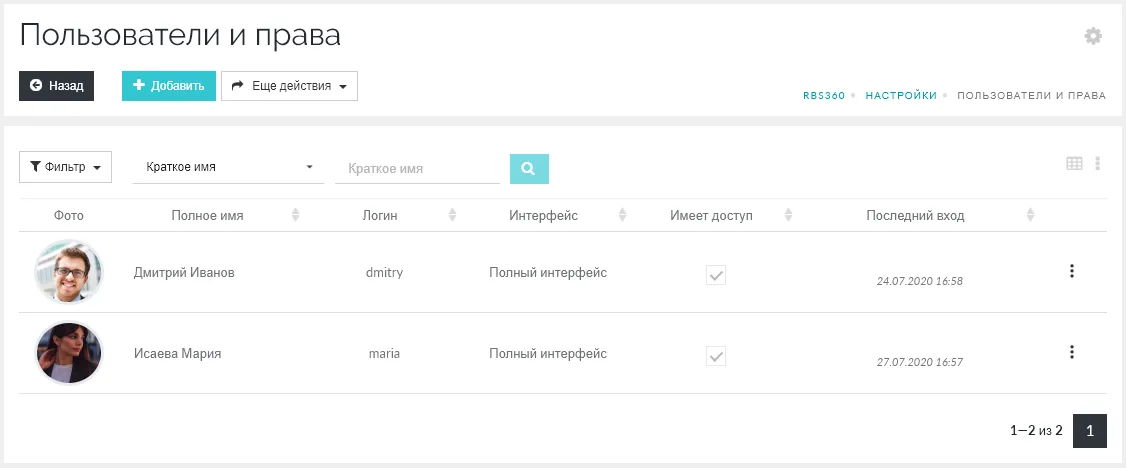Click the magnifier search button
Screen dimensions: 1126x468
coord(529,168)
